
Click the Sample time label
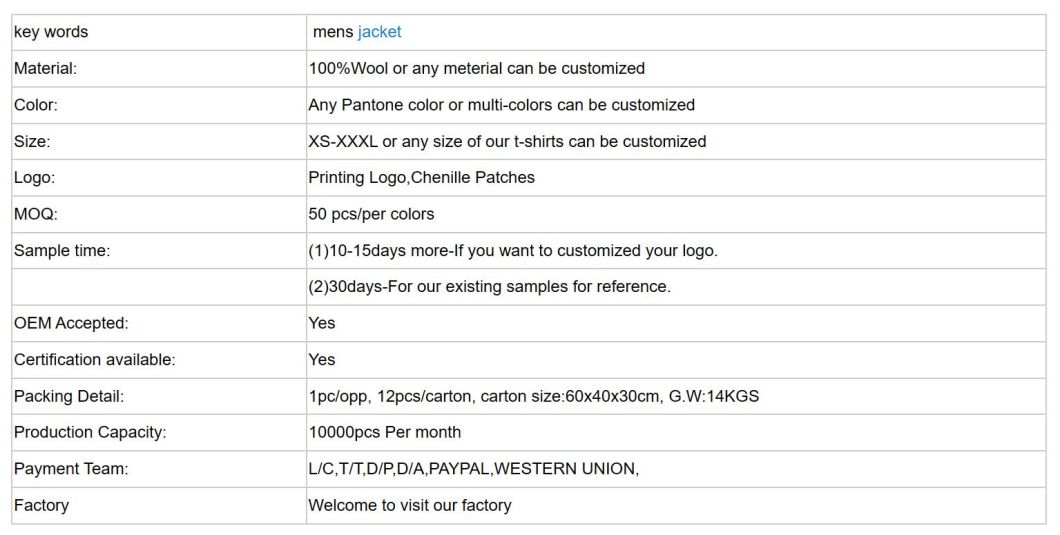tap(62, 250)
